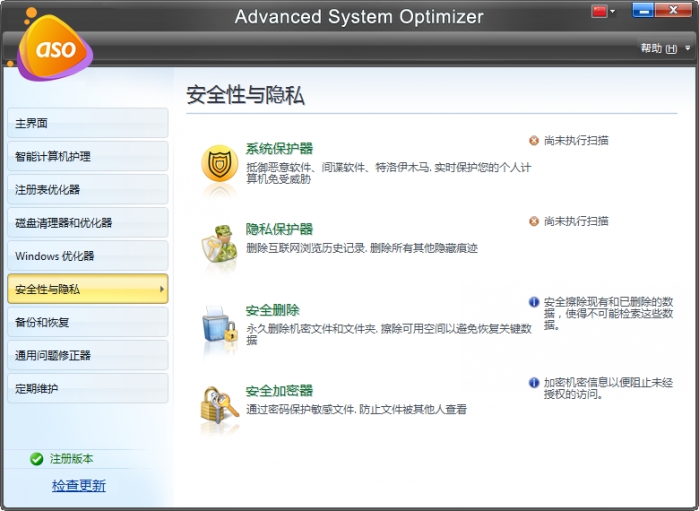
Task: Open the Secure Delete shredder icon
Action: click(219, 325)
